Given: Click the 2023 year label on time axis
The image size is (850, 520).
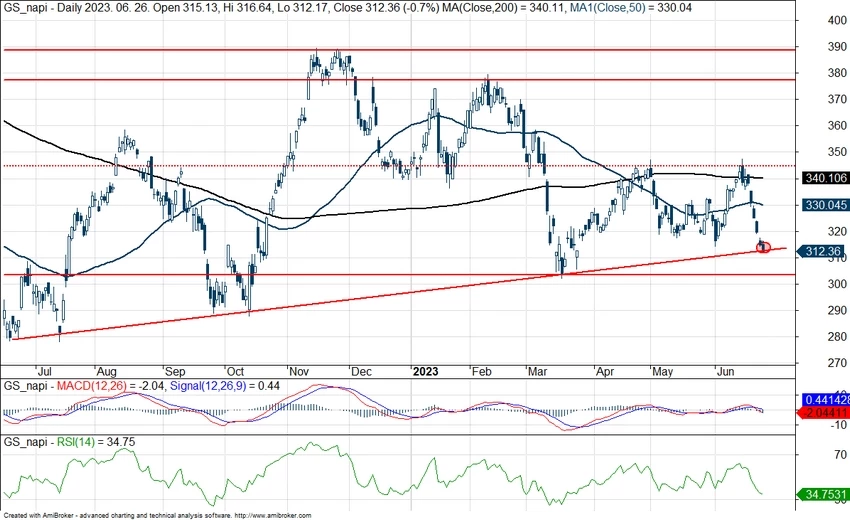Looking at the screenshot, I should [x=427, y=368].
